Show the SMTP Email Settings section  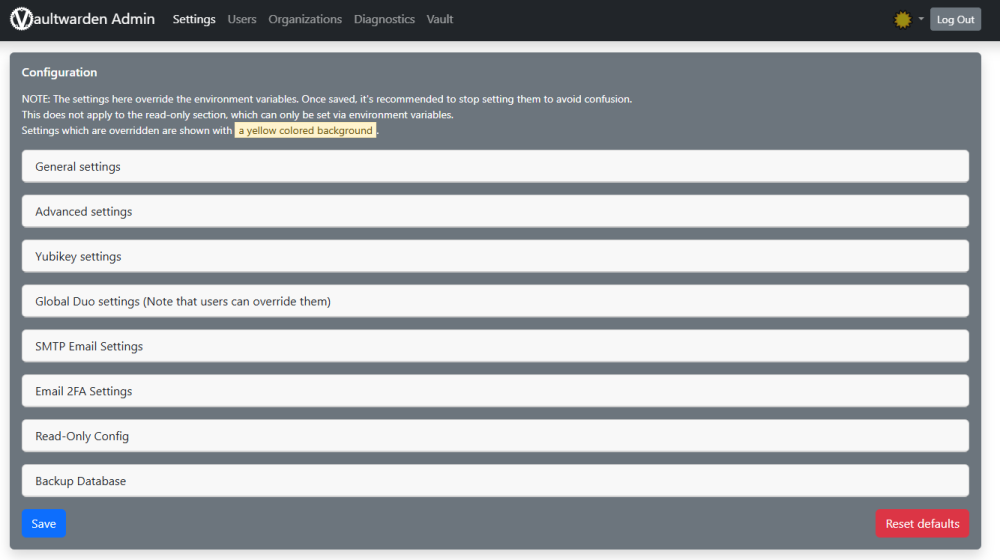(495, 346)
